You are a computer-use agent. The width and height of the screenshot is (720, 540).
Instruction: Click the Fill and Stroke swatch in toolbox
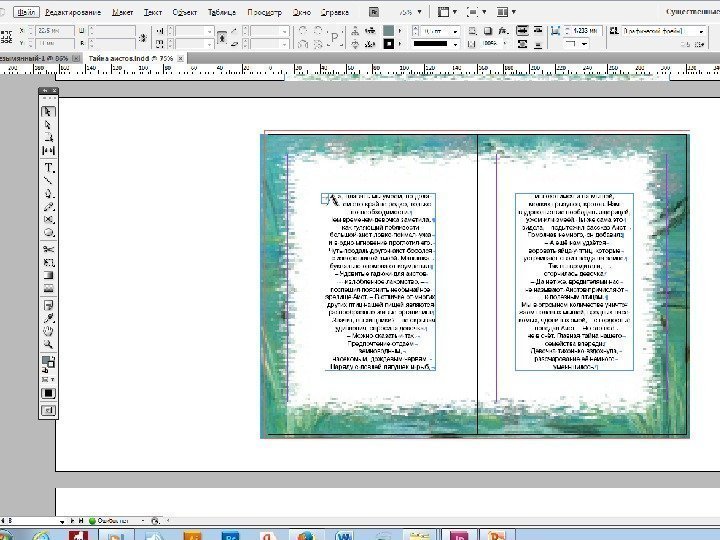(x=48, y=362)
